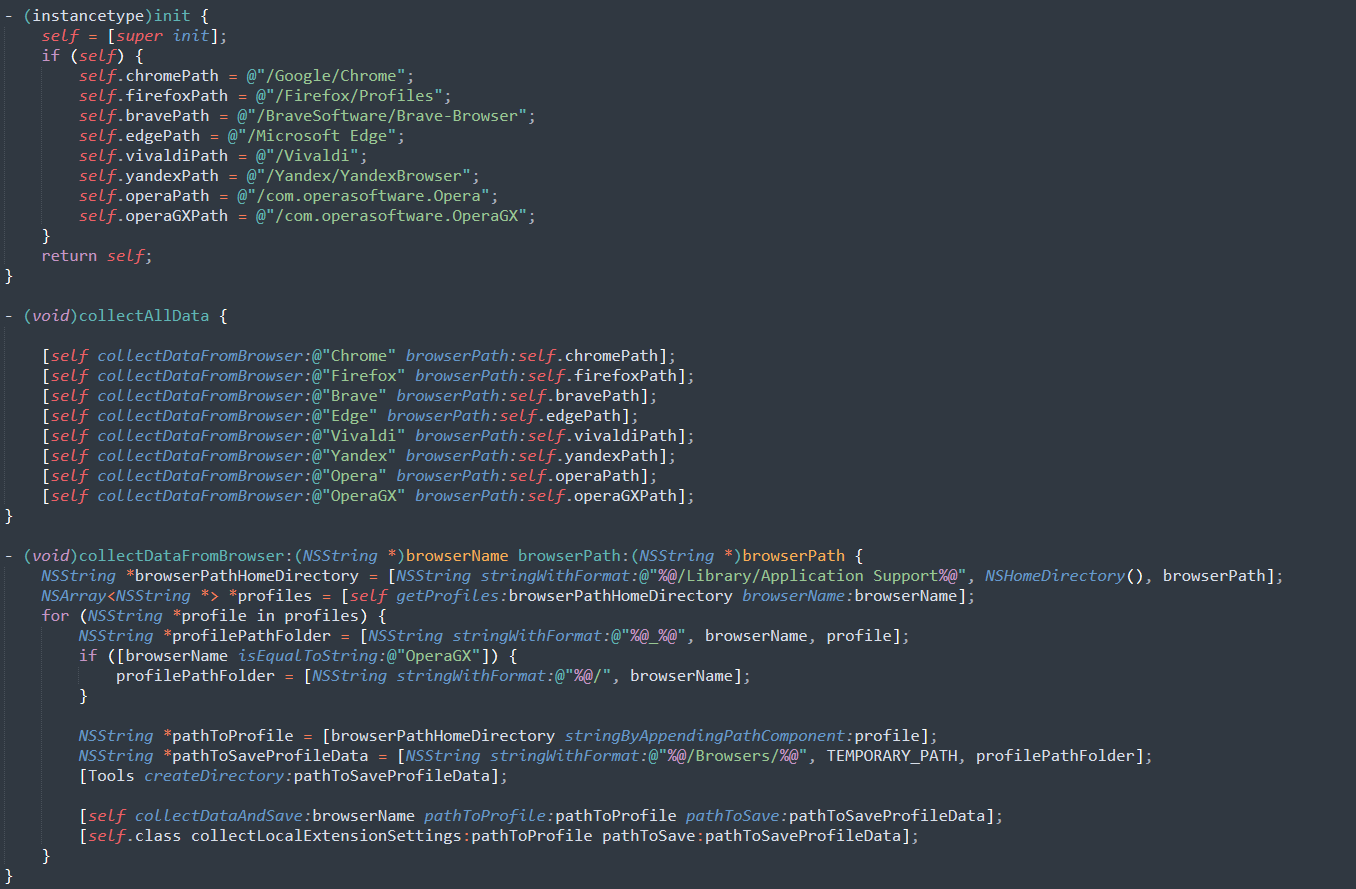Click the "for (NSString *profile in profiles)" line
Screen dimensions: 1356x889
[214, 616]
